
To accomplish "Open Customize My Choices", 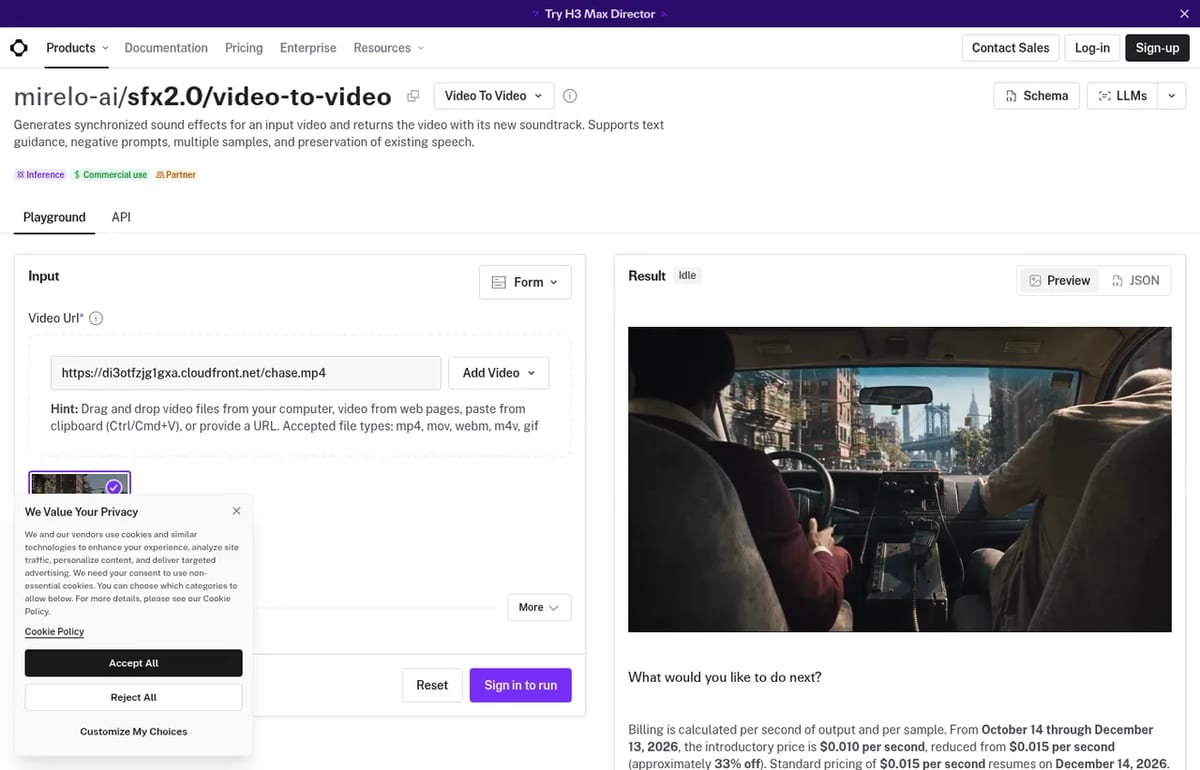I will pyautogui.click(x=134, y=732).
